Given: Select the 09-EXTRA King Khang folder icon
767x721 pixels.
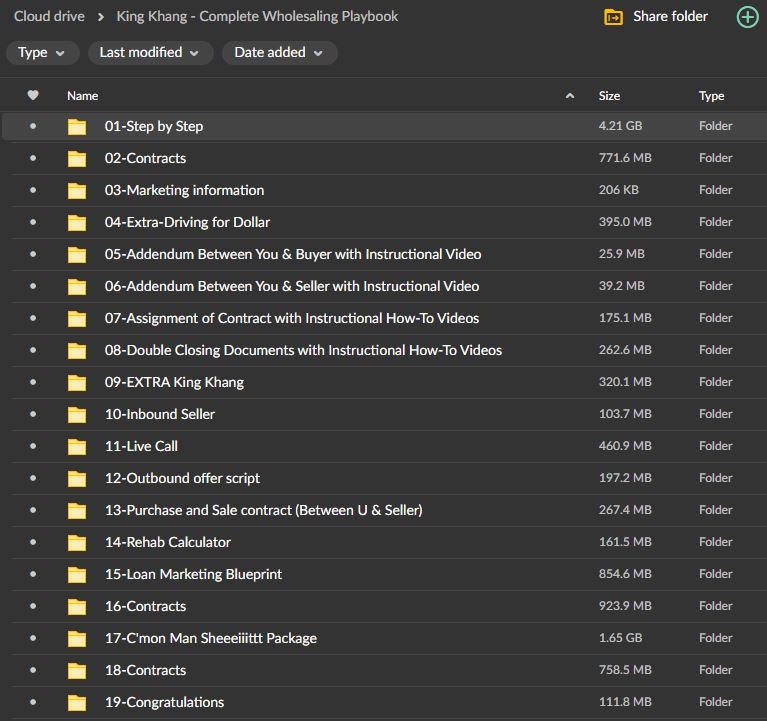Looking at the screenshot, I should pos(77,383).
